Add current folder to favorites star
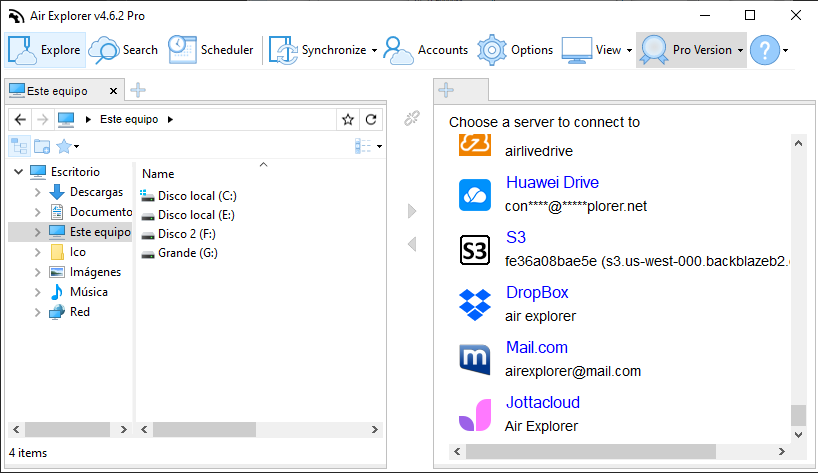Image resolution: width=818 pixels, height=473 pixels. click(x=348, y=119)
